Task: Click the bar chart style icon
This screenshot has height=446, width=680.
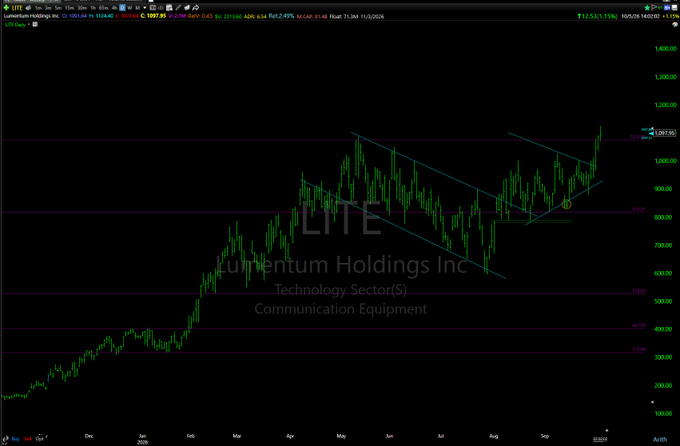Action: (x=160, y=8)
